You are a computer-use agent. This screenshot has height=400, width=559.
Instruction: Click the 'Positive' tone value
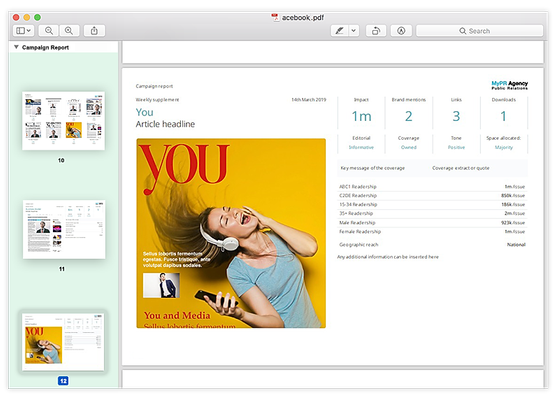(456, 147)
